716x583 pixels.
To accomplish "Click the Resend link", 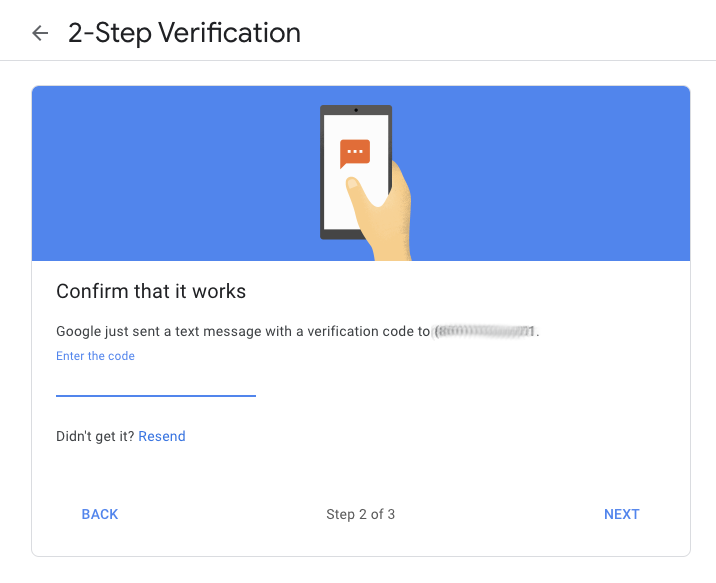I will pyautogui.click(x=162, y=436).
